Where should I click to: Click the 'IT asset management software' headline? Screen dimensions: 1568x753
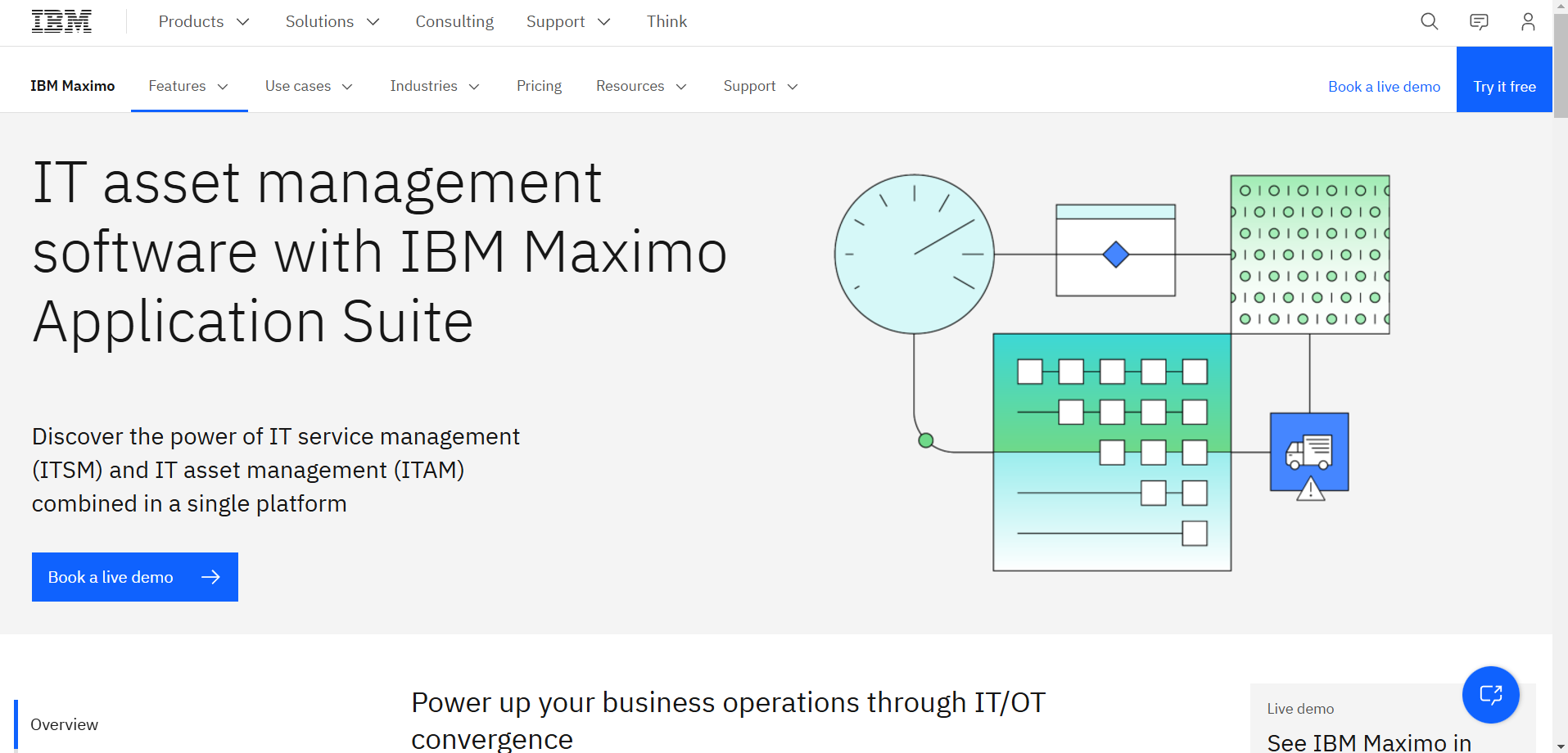380,252
